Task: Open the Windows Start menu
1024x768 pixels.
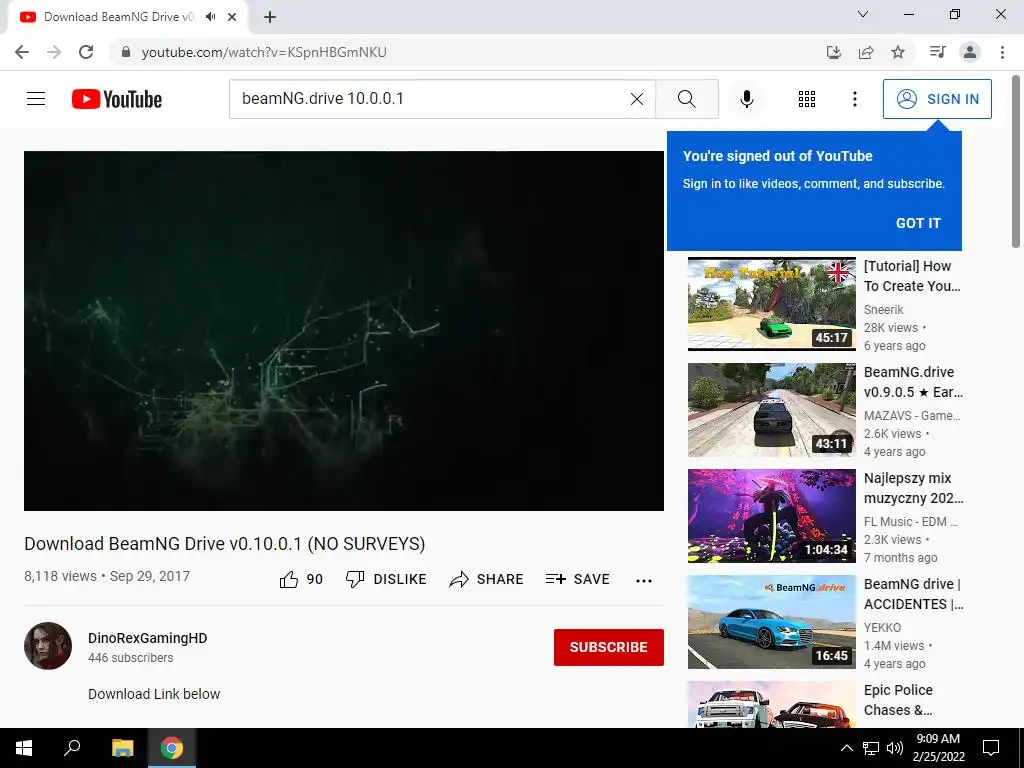Action: pyautogui.click(x=24, y=748)
